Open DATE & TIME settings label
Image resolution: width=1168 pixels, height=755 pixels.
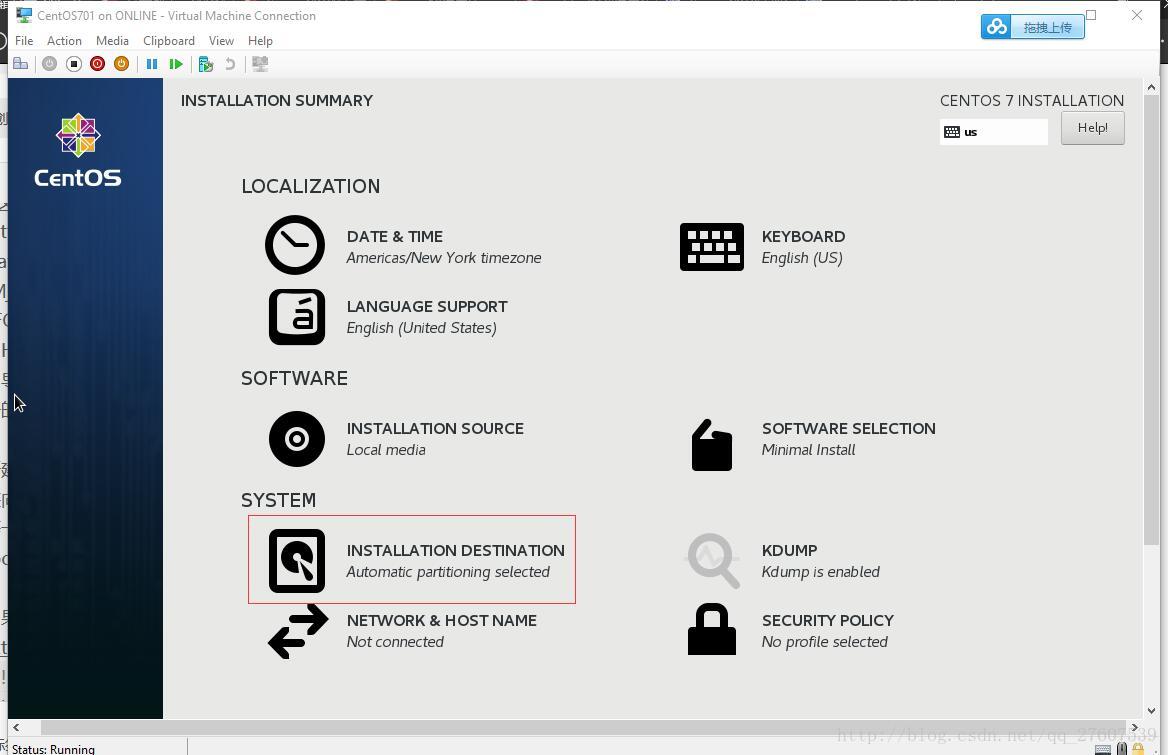tap(394, 236)
